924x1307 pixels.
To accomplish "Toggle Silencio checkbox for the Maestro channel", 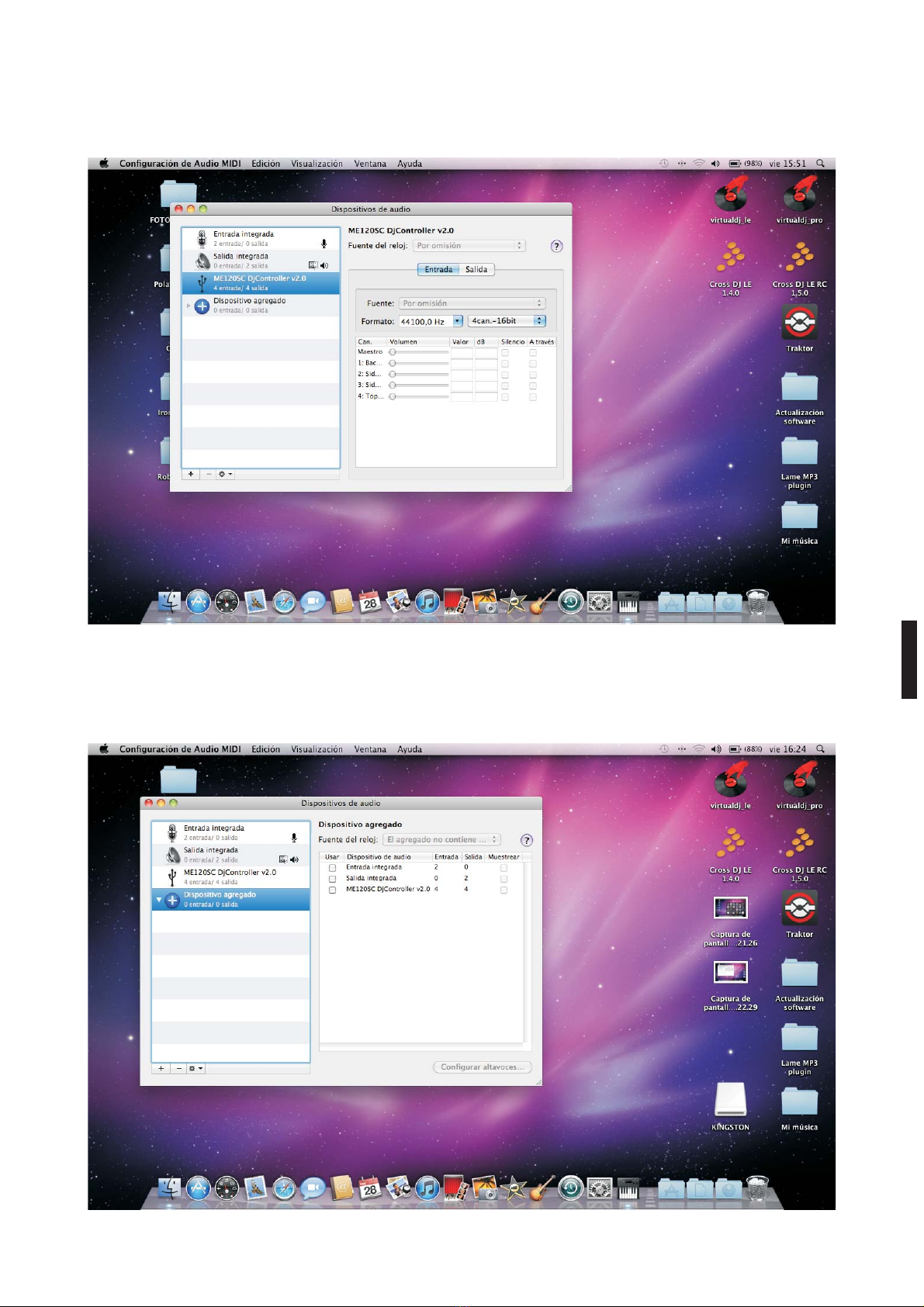I will click(505, 352).
